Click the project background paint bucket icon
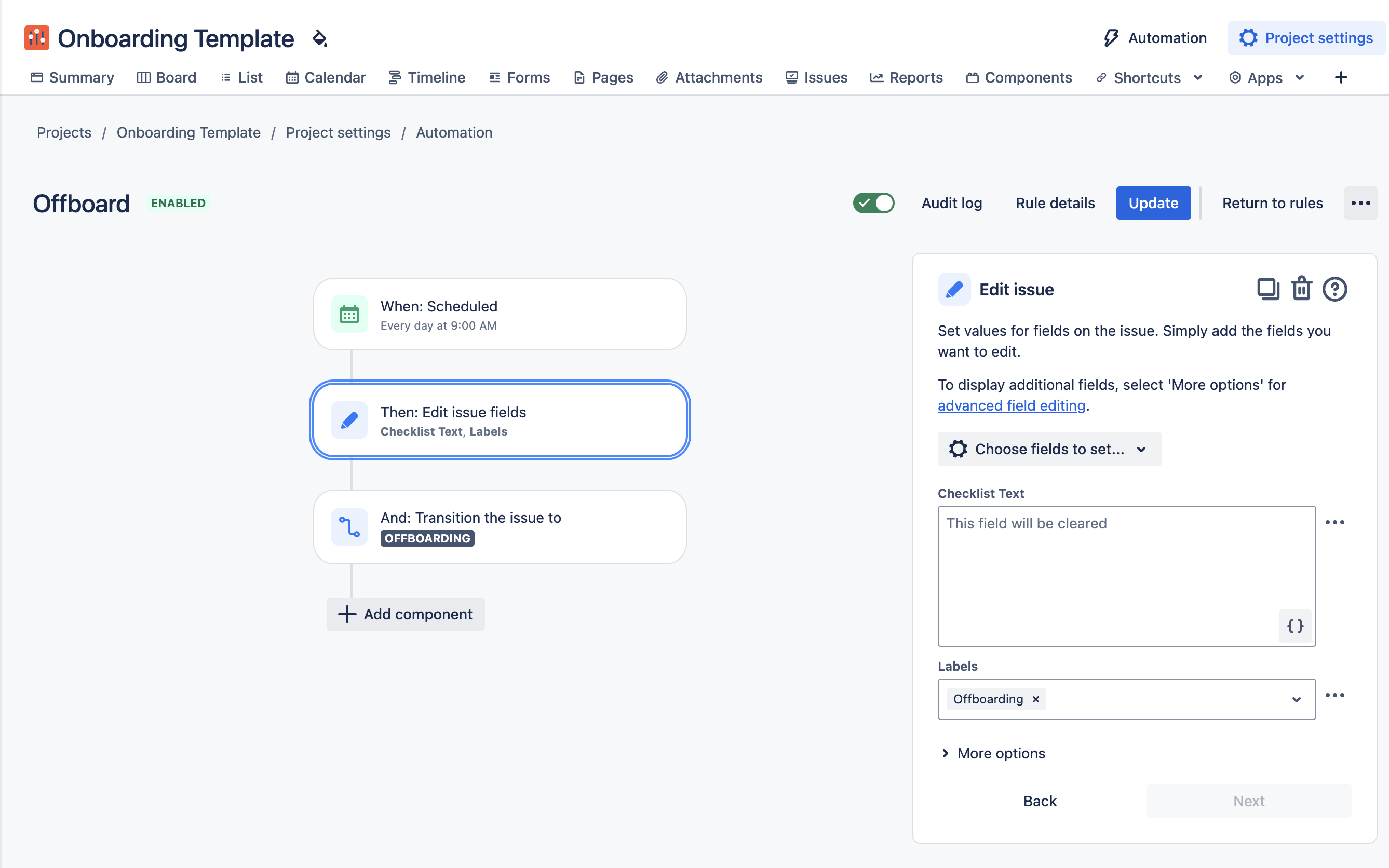 (320, 38)
